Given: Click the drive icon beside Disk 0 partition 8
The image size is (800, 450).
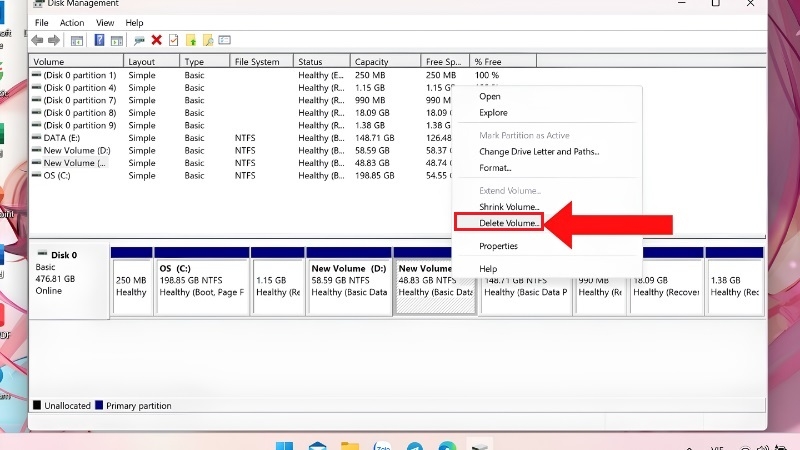Looking at the screenshot, I should pos(36,112).
